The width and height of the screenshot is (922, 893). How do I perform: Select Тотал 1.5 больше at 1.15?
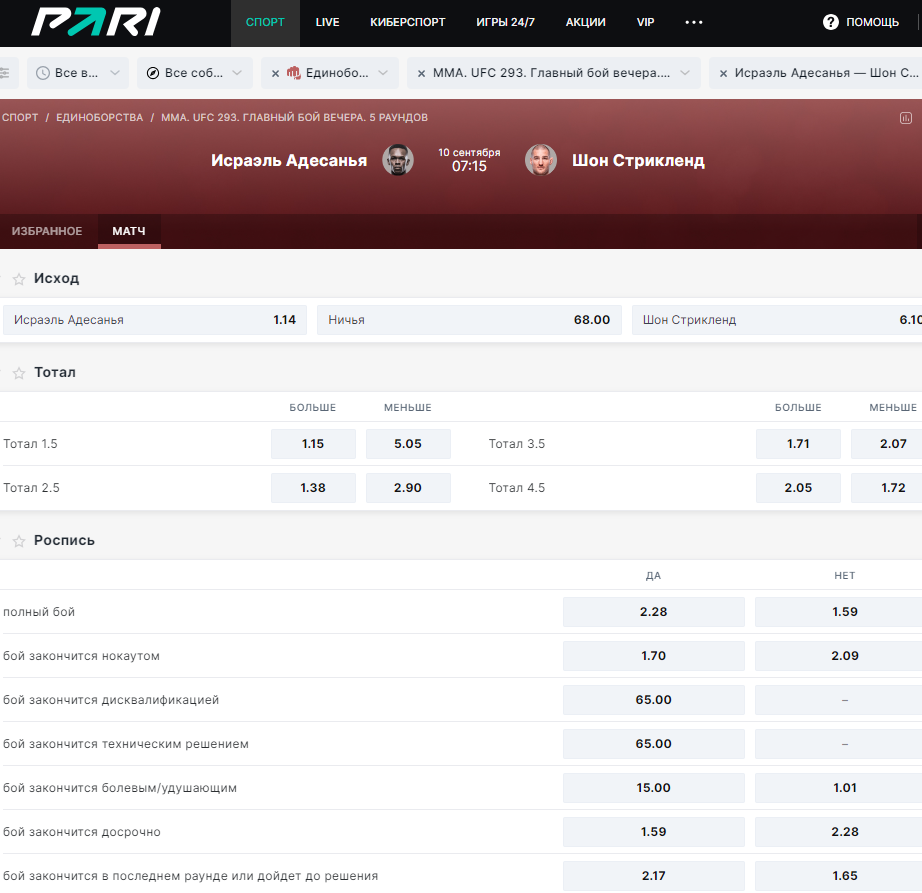pyautogui.click(x=313, y=444)
